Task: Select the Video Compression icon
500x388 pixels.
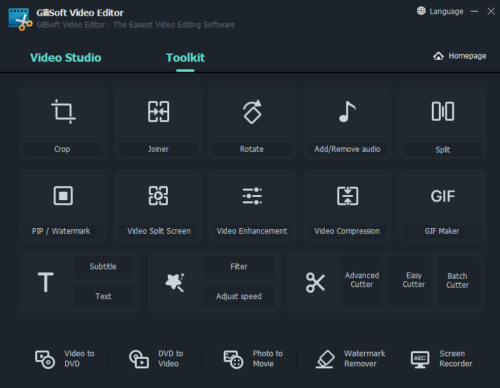Action: 347,196
